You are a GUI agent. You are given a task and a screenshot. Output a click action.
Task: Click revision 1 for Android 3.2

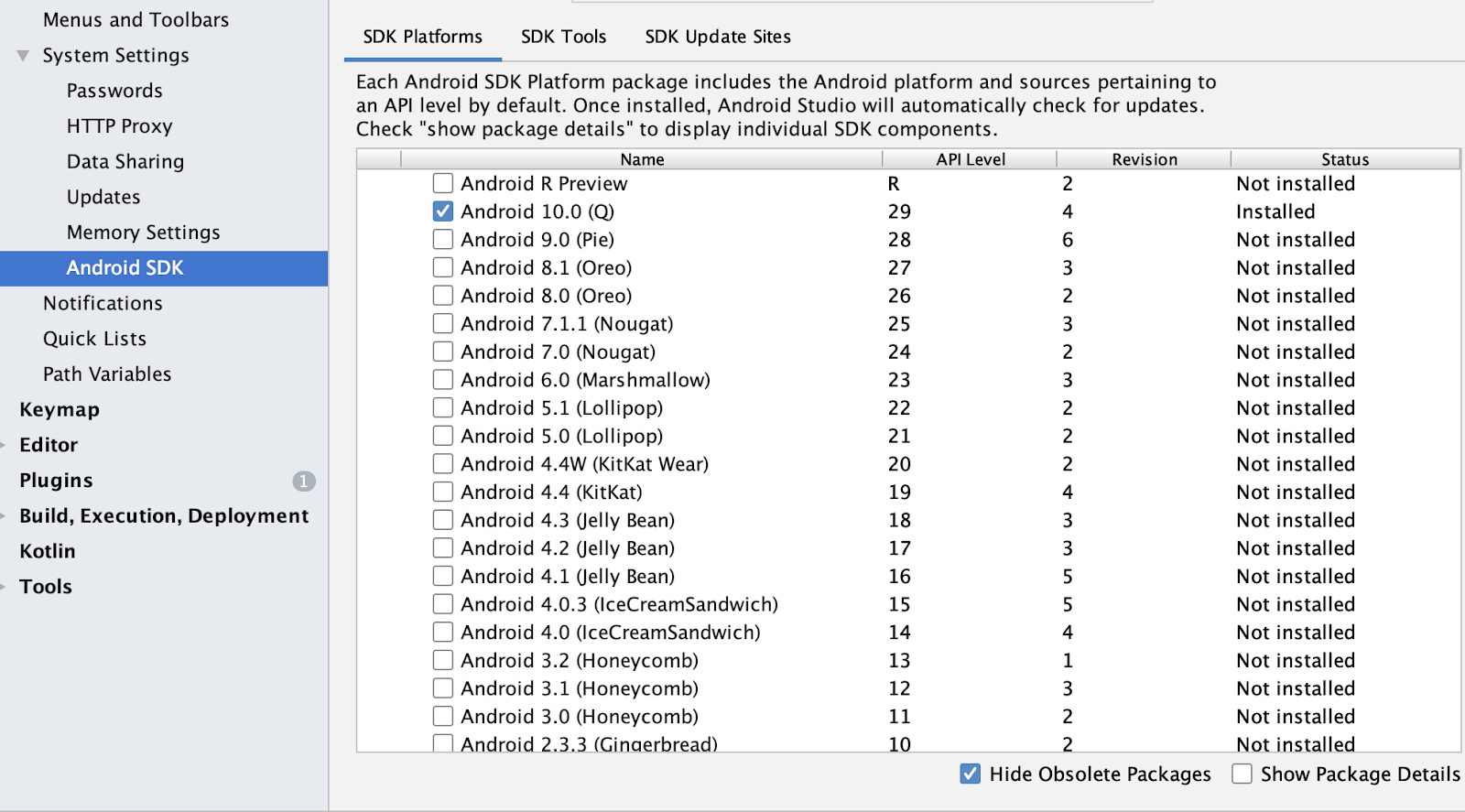1068,661
